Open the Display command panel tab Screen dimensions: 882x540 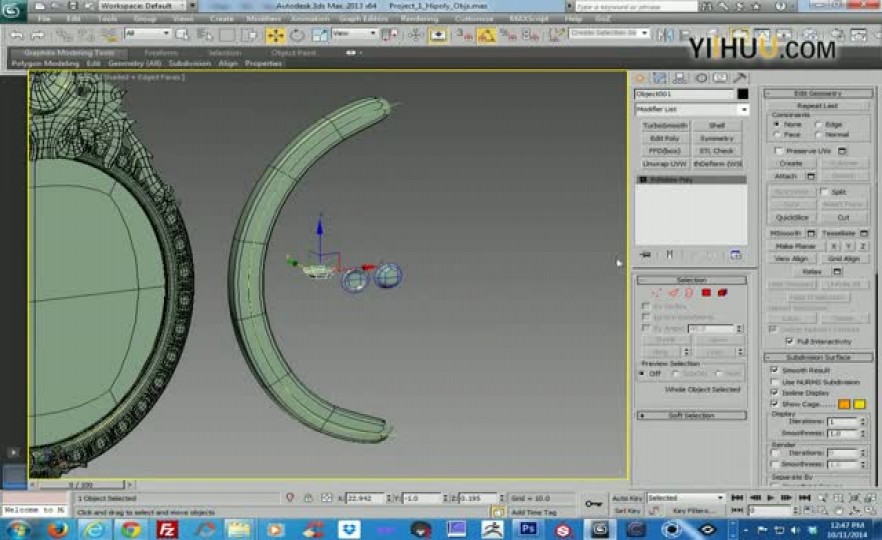click(x=720, y=78)
